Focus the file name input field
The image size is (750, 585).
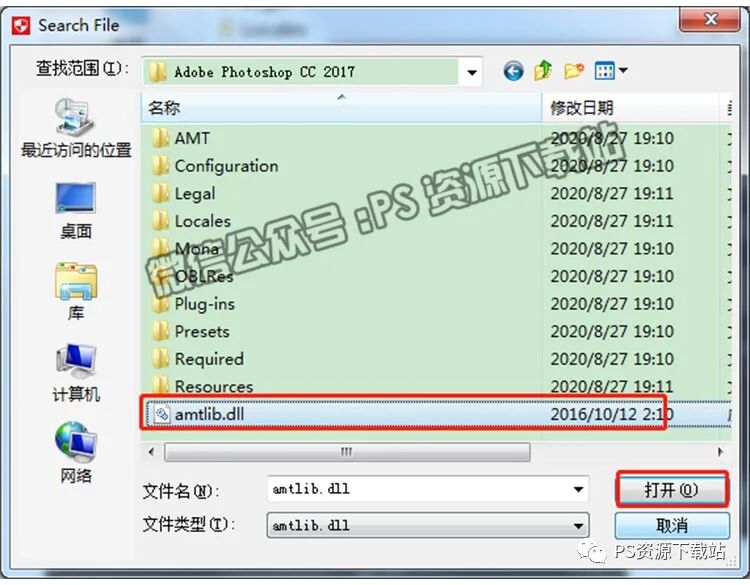pyautogui.click(x=420, y=489)
